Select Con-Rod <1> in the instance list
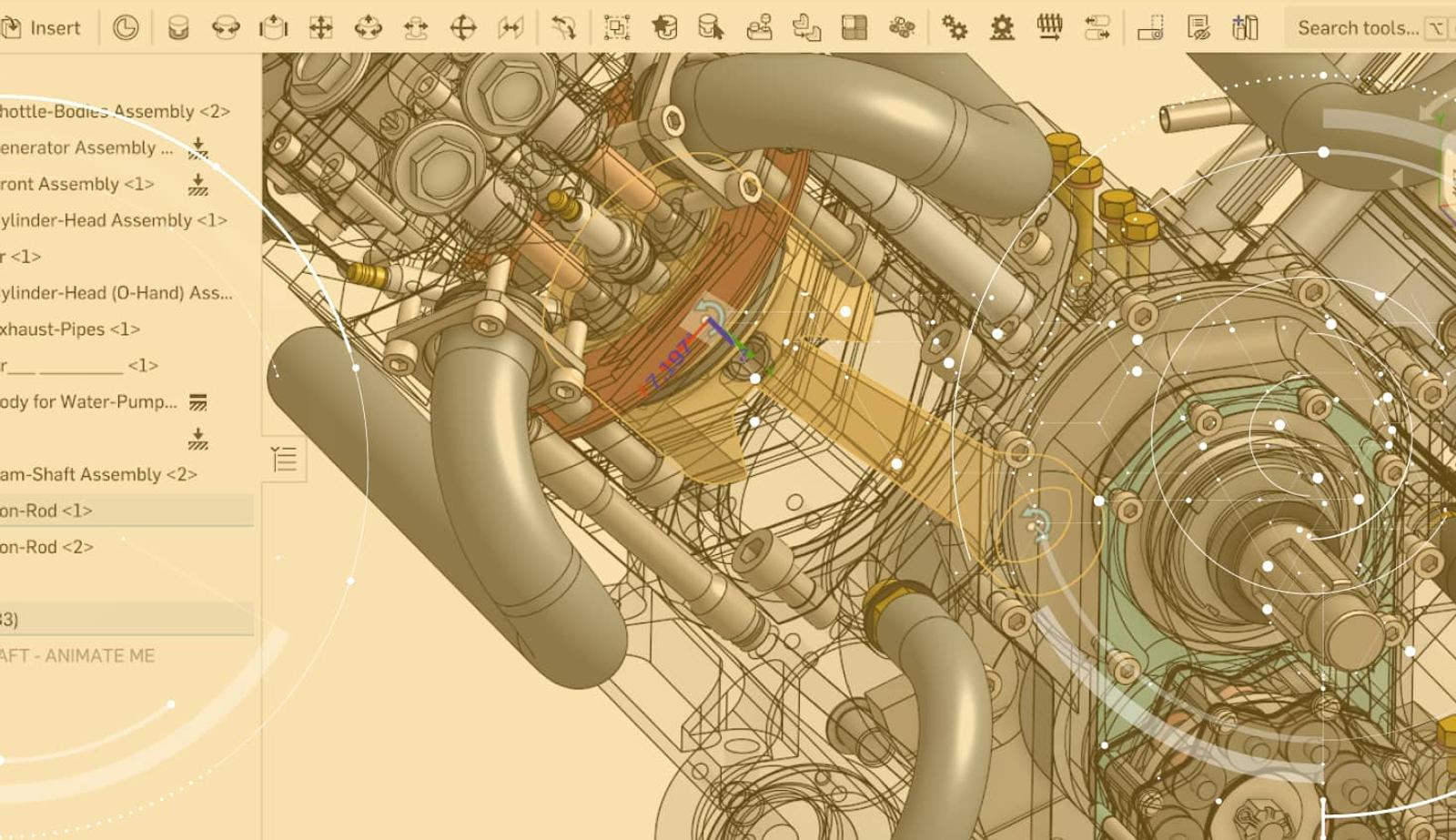This screenshot has width=1456, height=840. click(x=47, y=511)
